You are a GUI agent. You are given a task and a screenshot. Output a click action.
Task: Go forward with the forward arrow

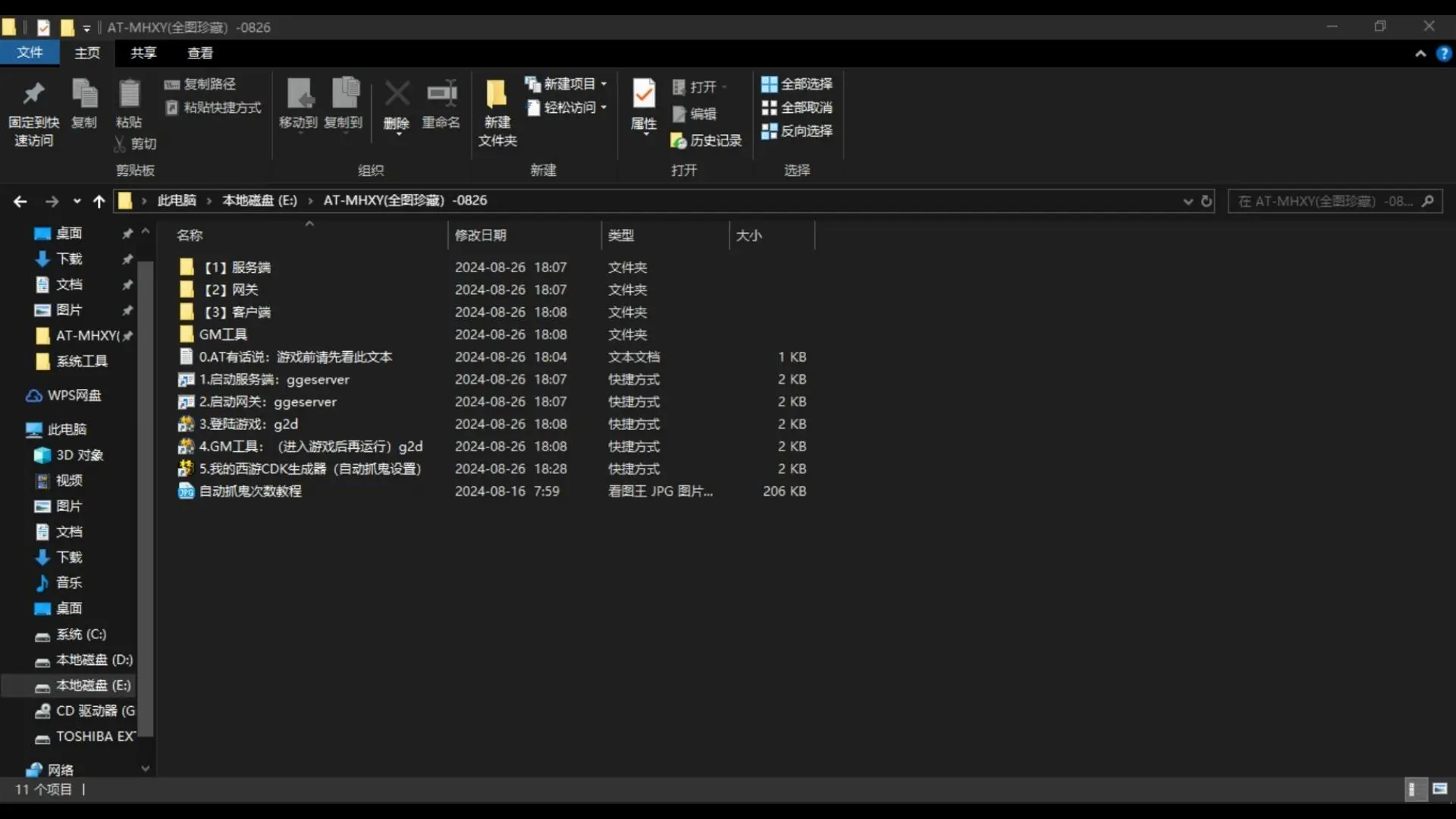pos(52,201)
